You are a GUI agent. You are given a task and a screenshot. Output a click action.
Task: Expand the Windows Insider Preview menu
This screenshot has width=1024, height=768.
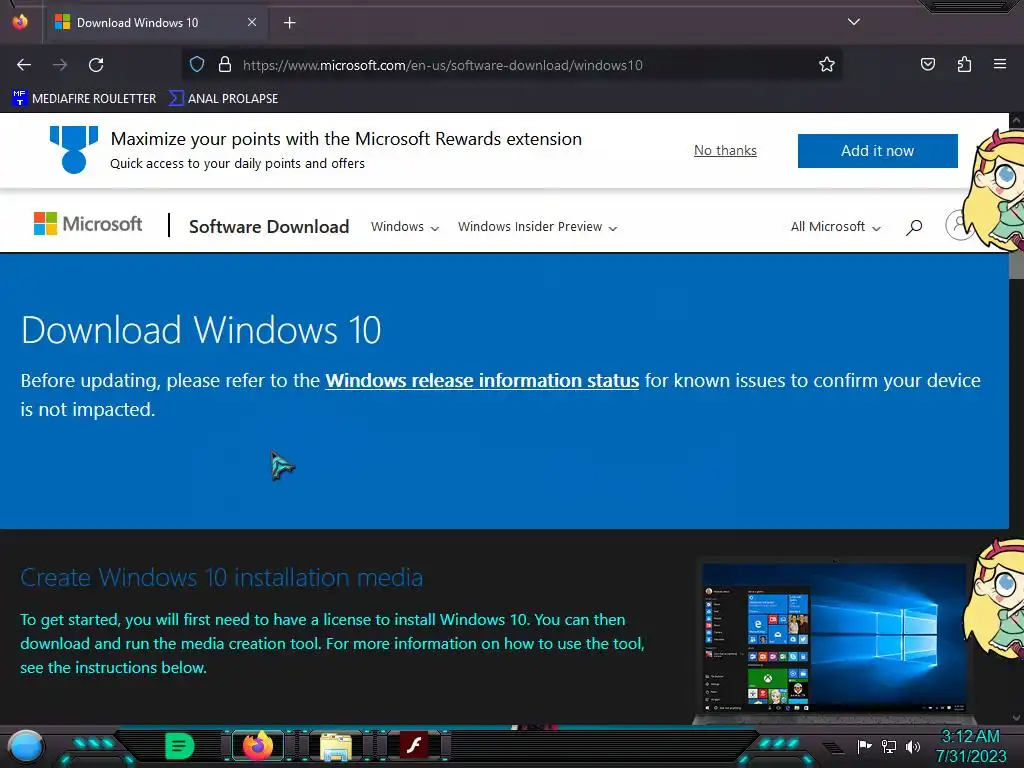(x=537, y=227)
